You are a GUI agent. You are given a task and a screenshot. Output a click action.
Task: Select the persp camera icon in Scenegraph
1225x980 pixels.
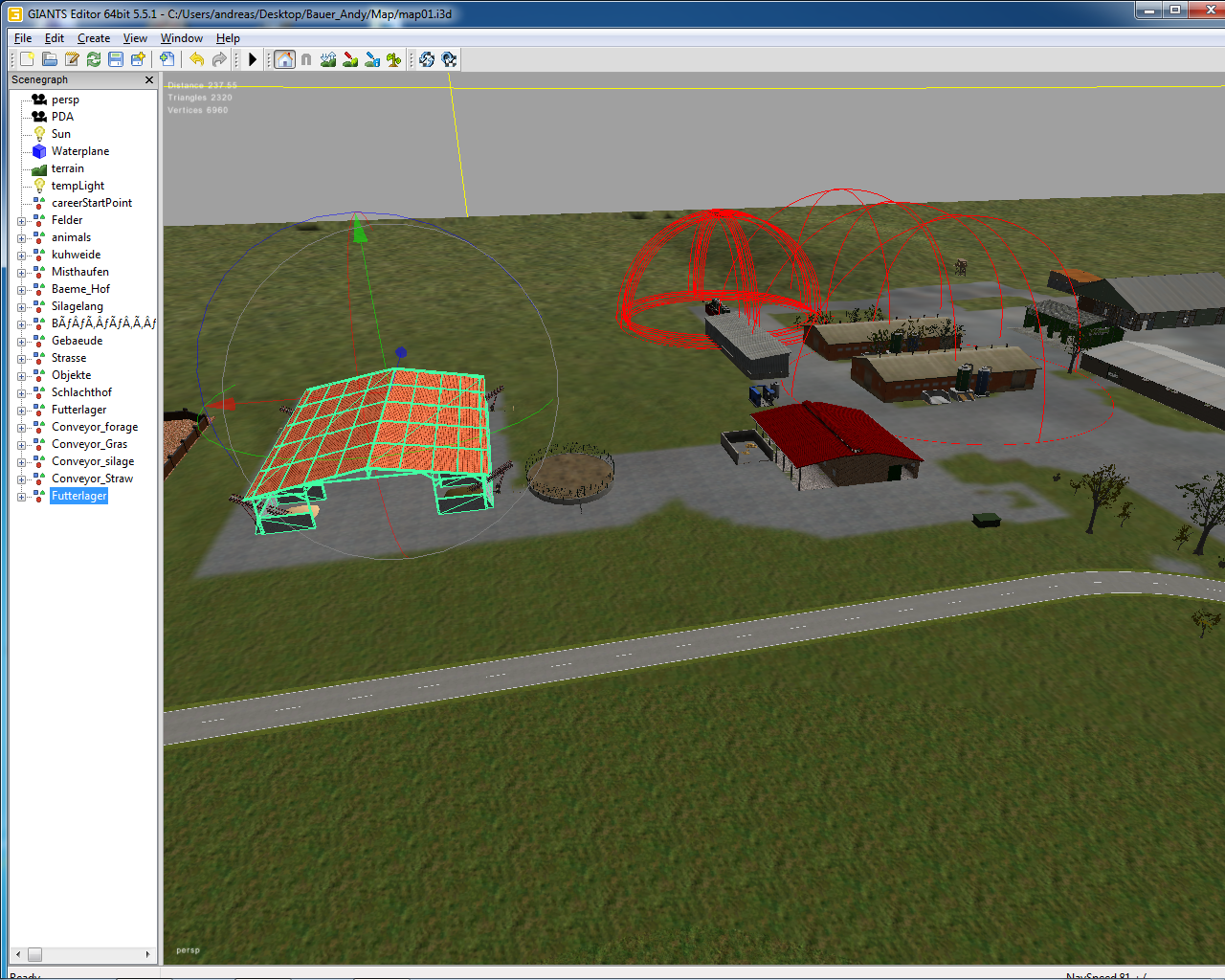[39, 100]
